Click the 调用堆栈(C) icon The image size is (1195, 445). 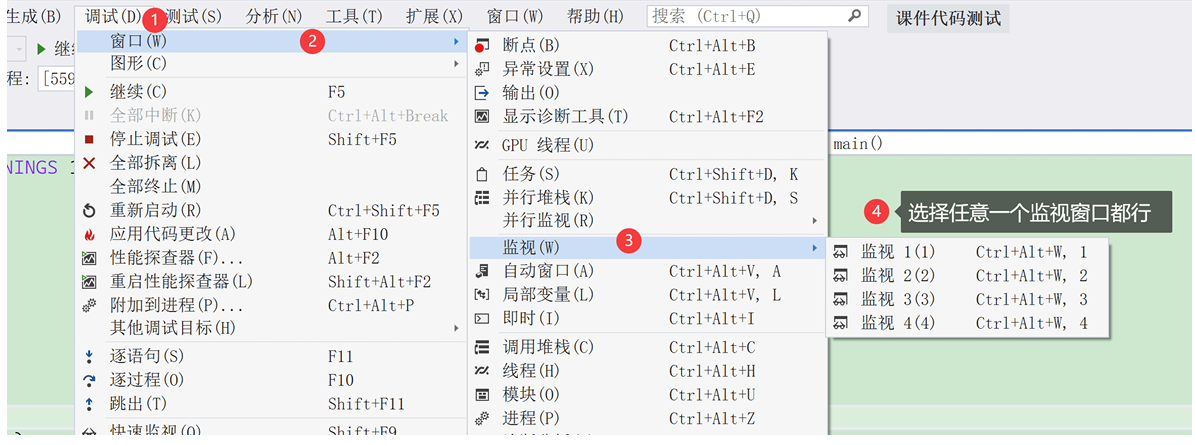(481, 347)
